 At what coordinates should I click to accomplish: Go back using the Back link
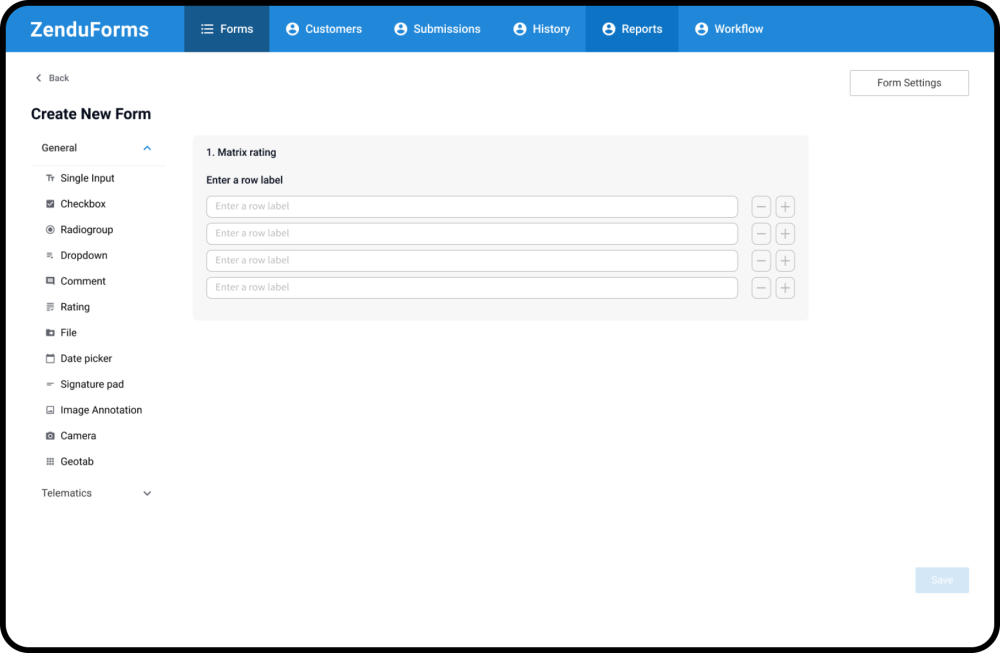pos(53,78)
